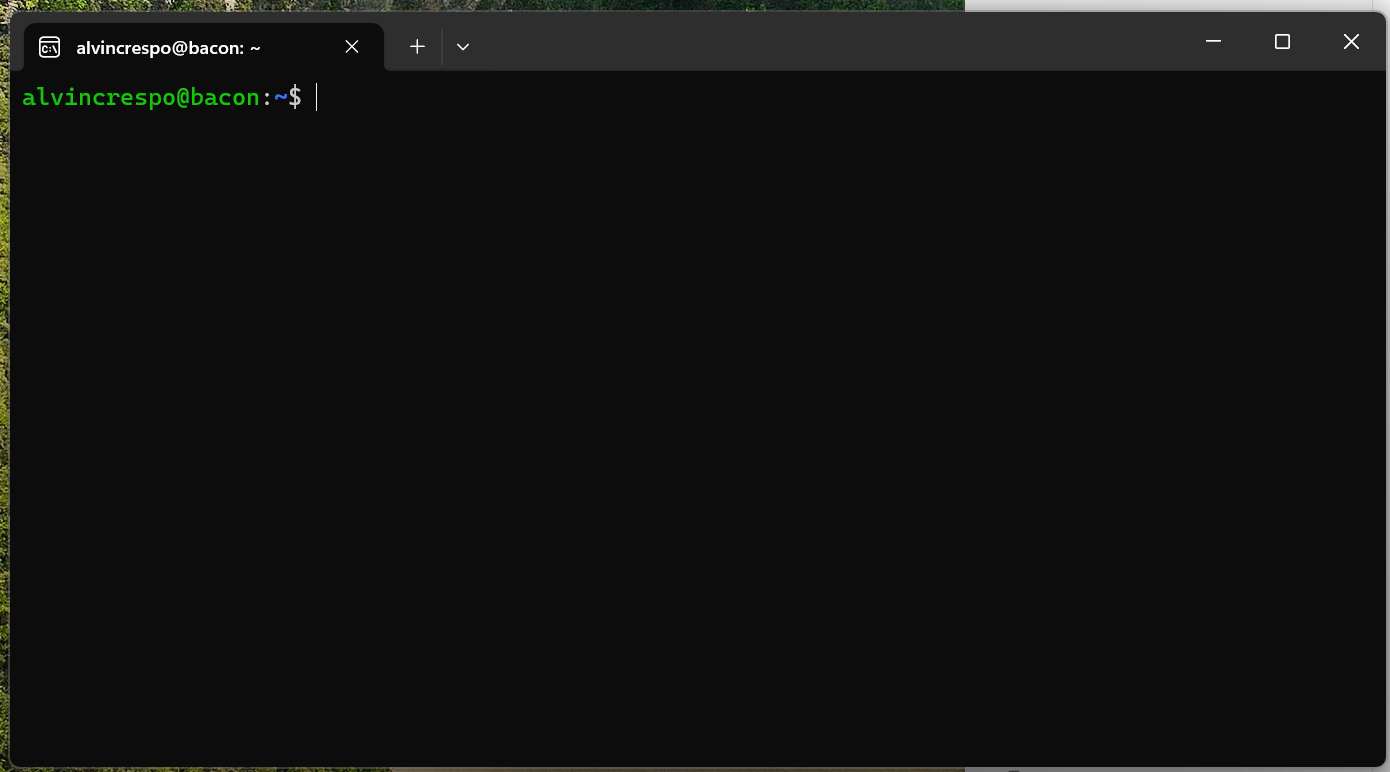Click the desktop wallpaper left of the terminal
Image resolution: width=1390 pixels, height=772 pixels.
point(4,400)
